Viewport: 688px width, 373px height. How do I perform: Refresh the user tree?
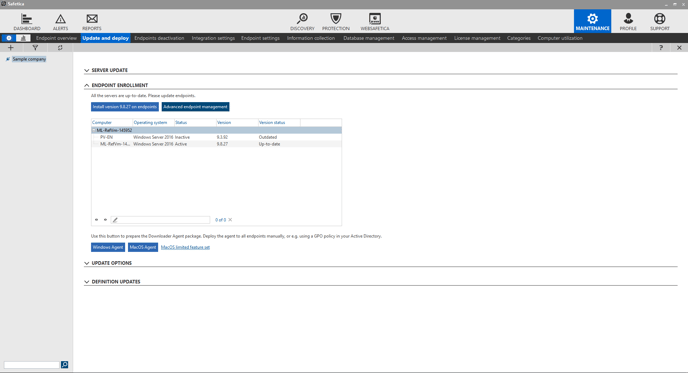click(x=60, y=47)
